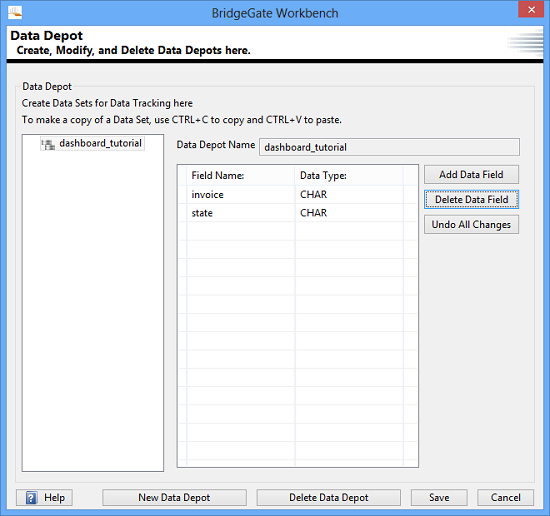Image resolution: width=550 pixels, height=516 pixels.
Task: Close the BridgeGate Workbench window
Action: [x=531, y=9]
